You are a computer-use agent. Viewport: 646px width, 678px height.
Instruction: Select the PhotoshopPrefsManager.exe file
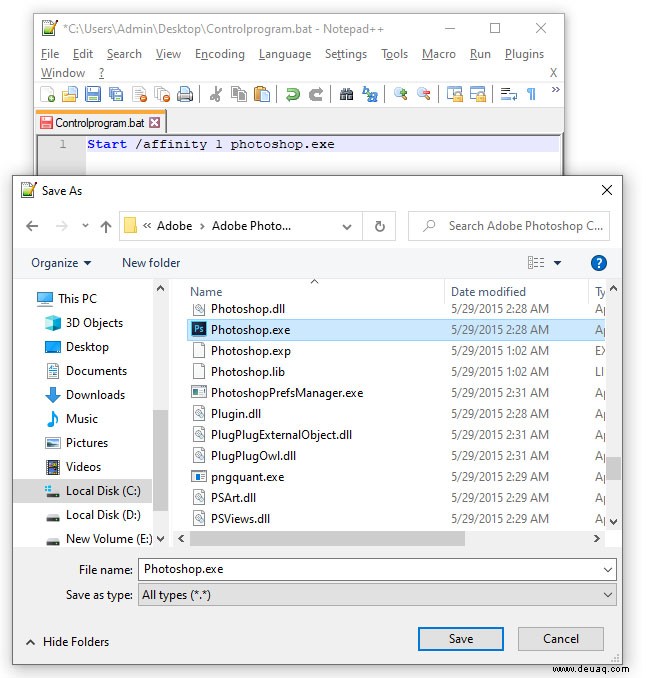287,393
